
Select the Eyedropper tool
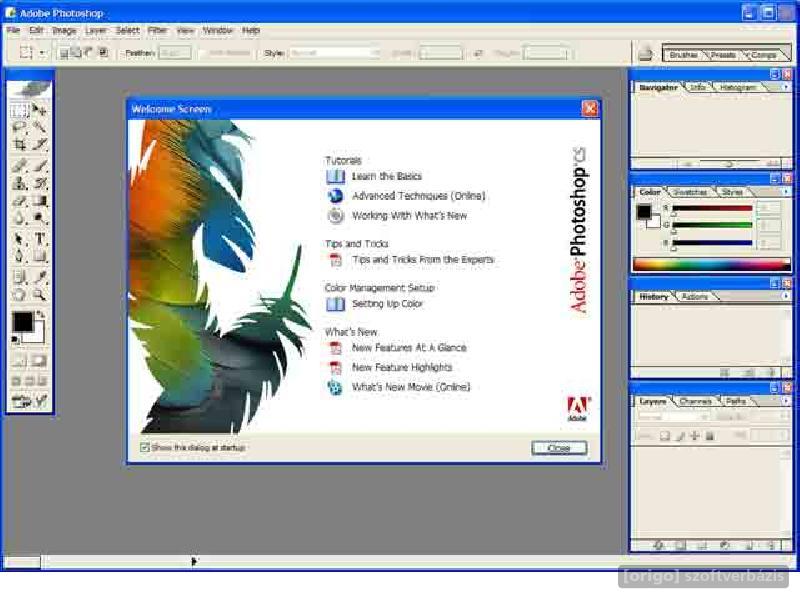point(39,277)
